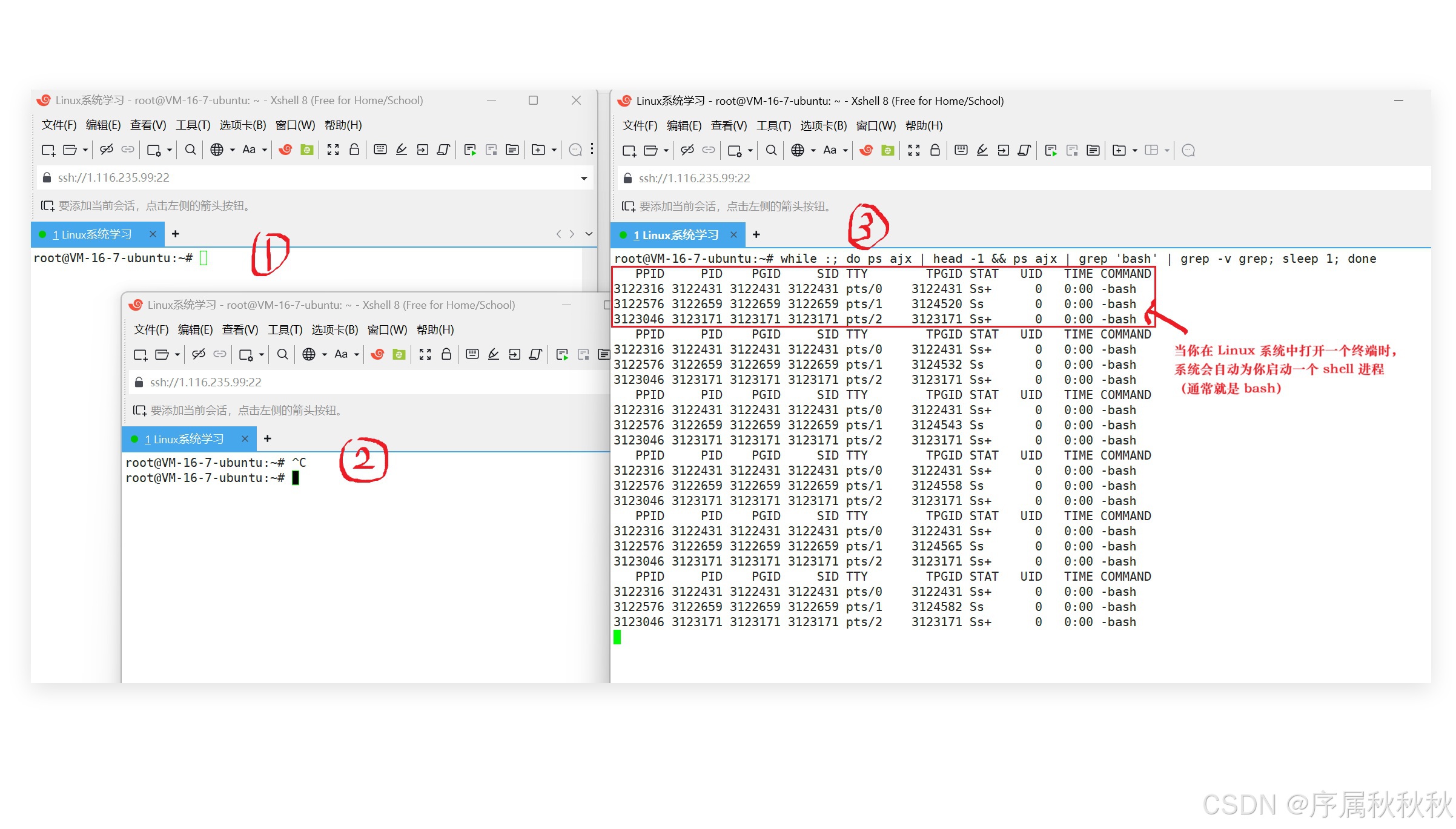Click the disconnect broken-link icon in window annotated 2
This screenshot has width=1456, height=829.
199,355
